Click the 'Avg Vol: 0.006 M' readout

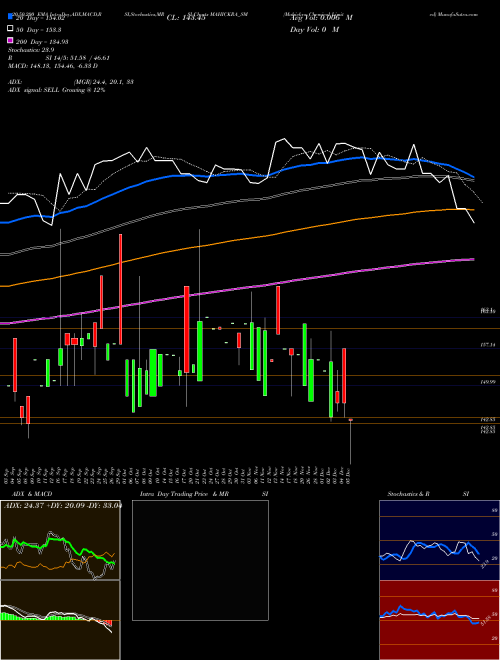(x=321, y=18)
